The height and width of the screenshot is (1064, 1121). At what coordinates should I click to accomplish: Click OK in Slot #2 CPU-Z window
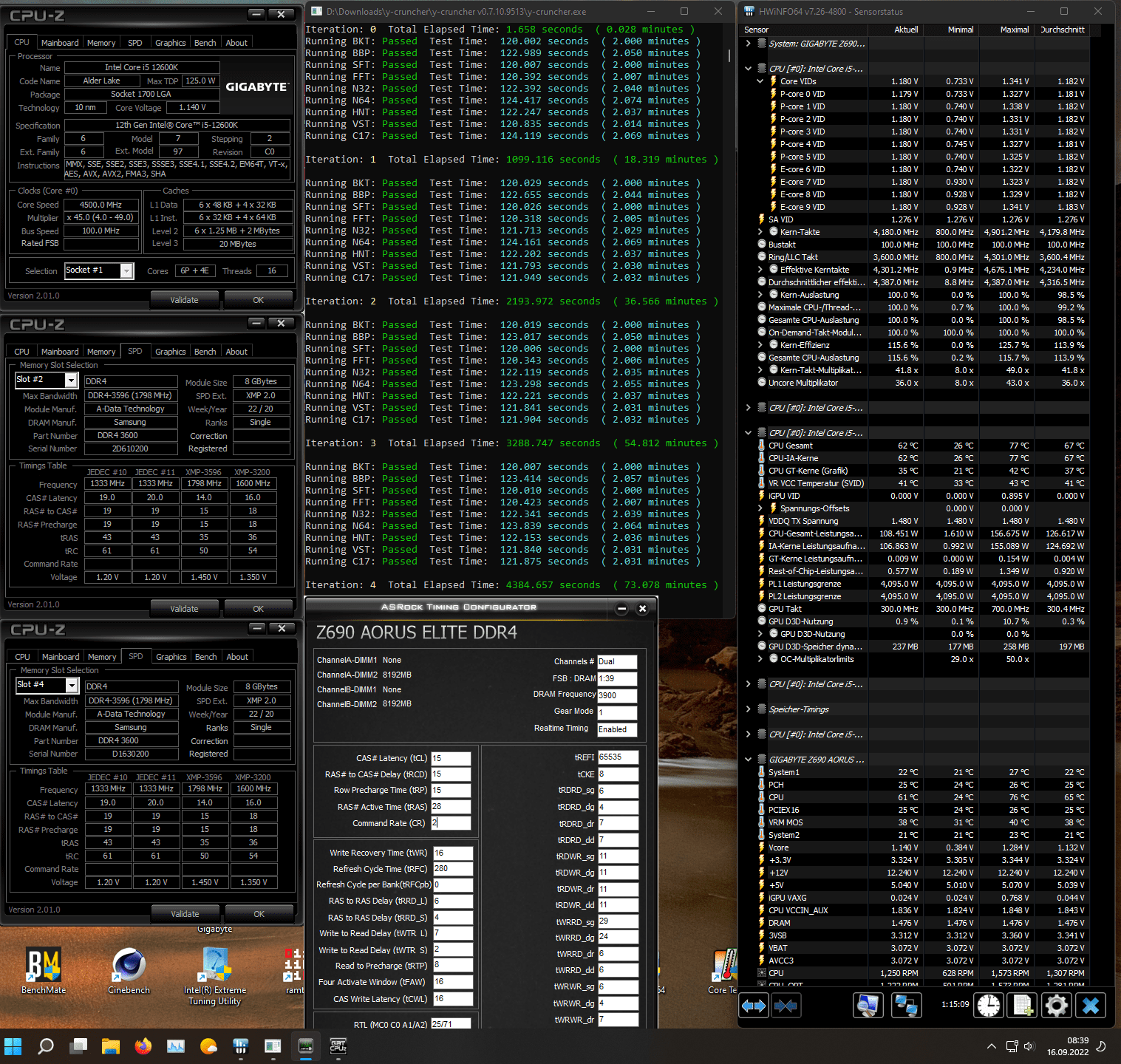click(x=258, y=609)
